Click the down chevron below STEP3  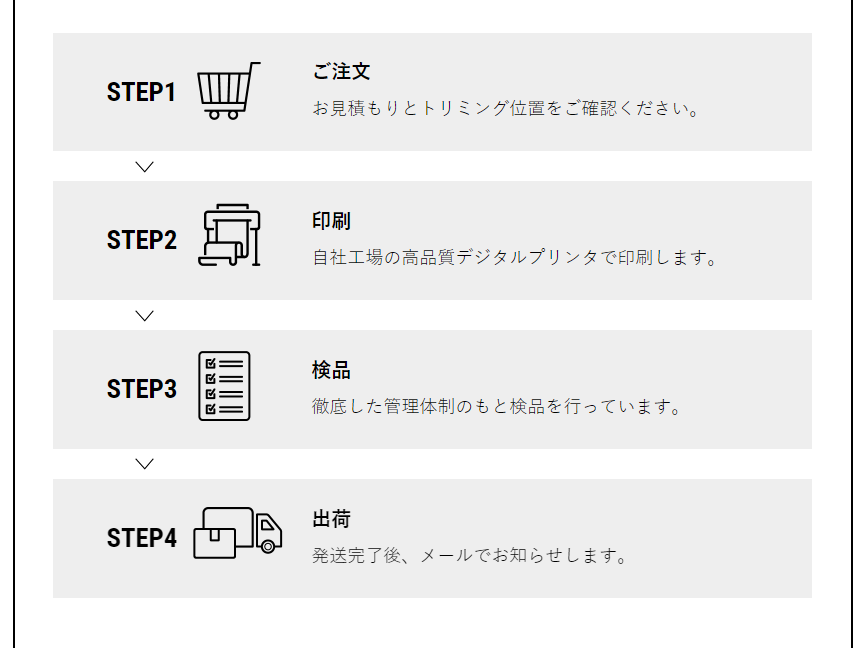pos(144,464)
